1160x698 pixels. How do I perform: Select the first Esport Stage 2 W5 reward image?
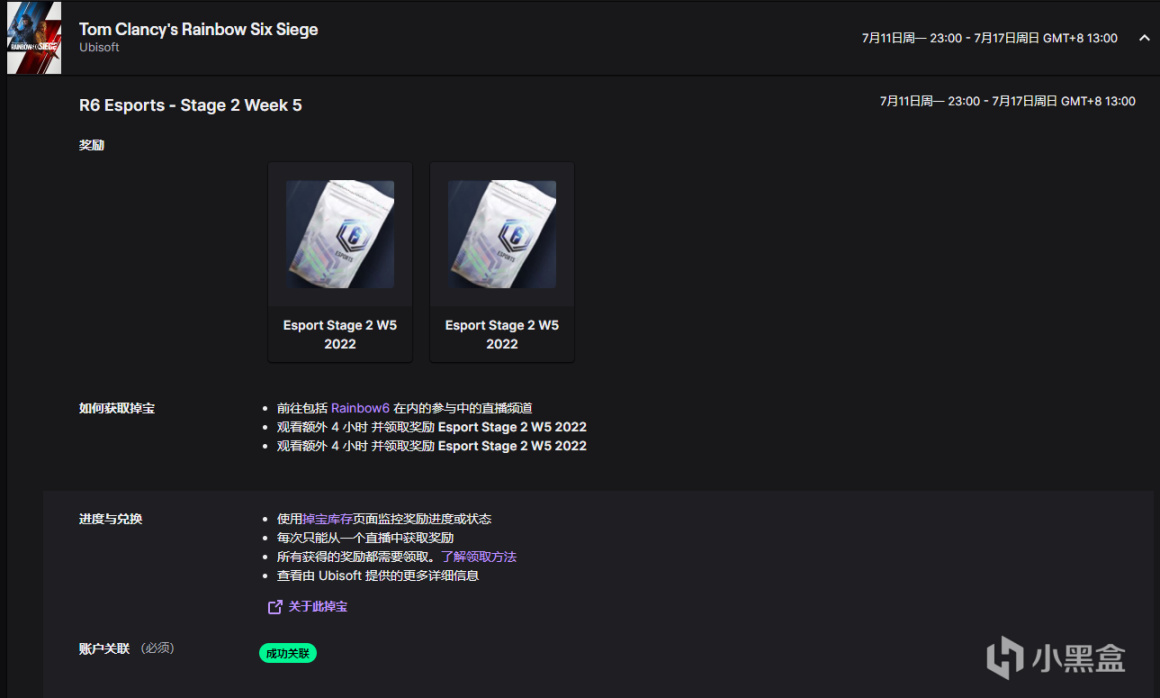tap(340, 234)
